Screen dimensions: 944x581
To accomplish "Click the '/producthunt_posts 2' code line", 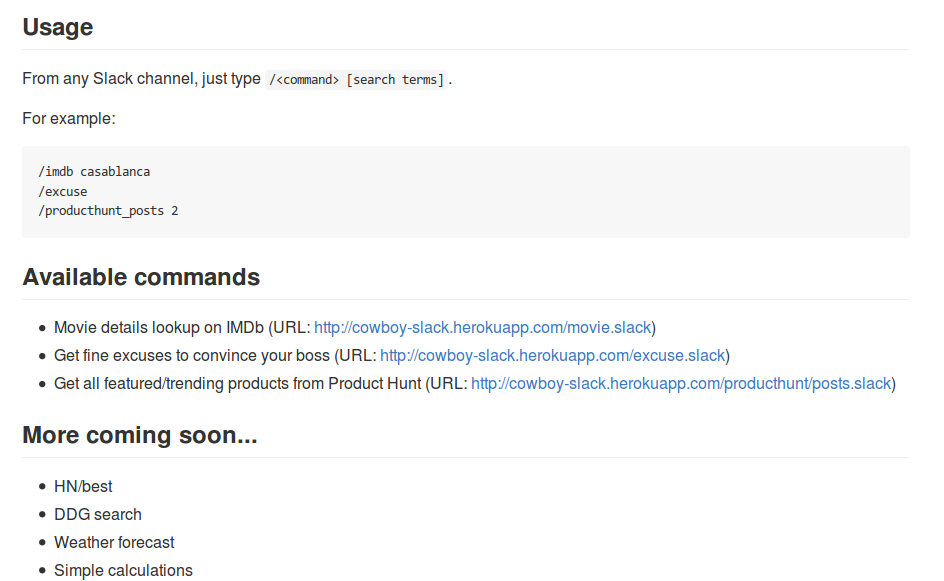I will coord(108,211).
